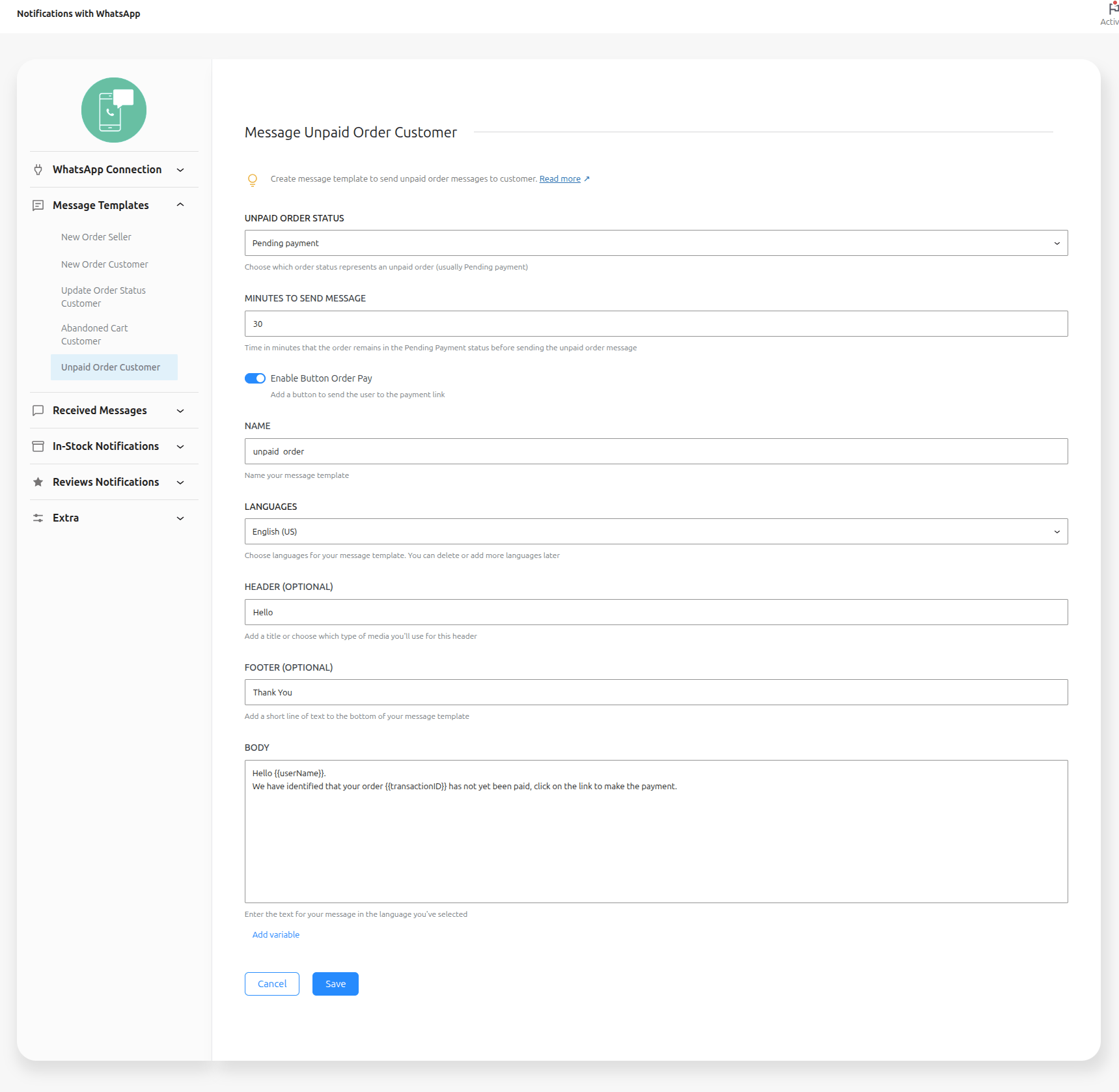Click the Message Templates note icon
This screenshot has height=1092, width=1119.
click(38, 206)
